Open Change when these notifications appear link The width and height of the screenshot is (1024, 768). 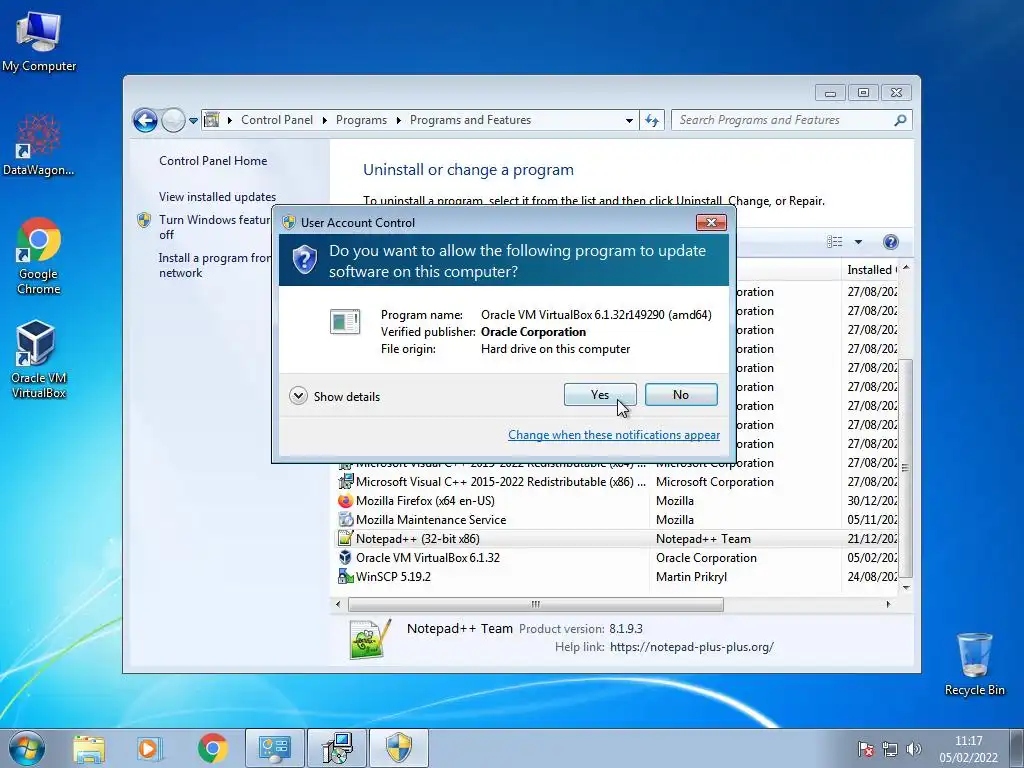[x=614, y=435]
